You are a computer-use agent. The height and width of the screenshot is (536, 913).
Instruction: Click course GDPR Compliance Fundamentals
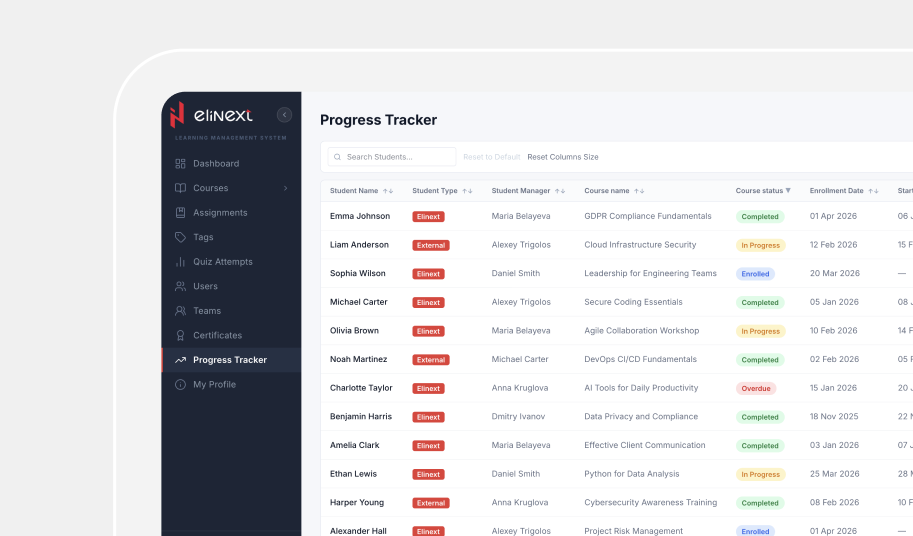(647, 216)
